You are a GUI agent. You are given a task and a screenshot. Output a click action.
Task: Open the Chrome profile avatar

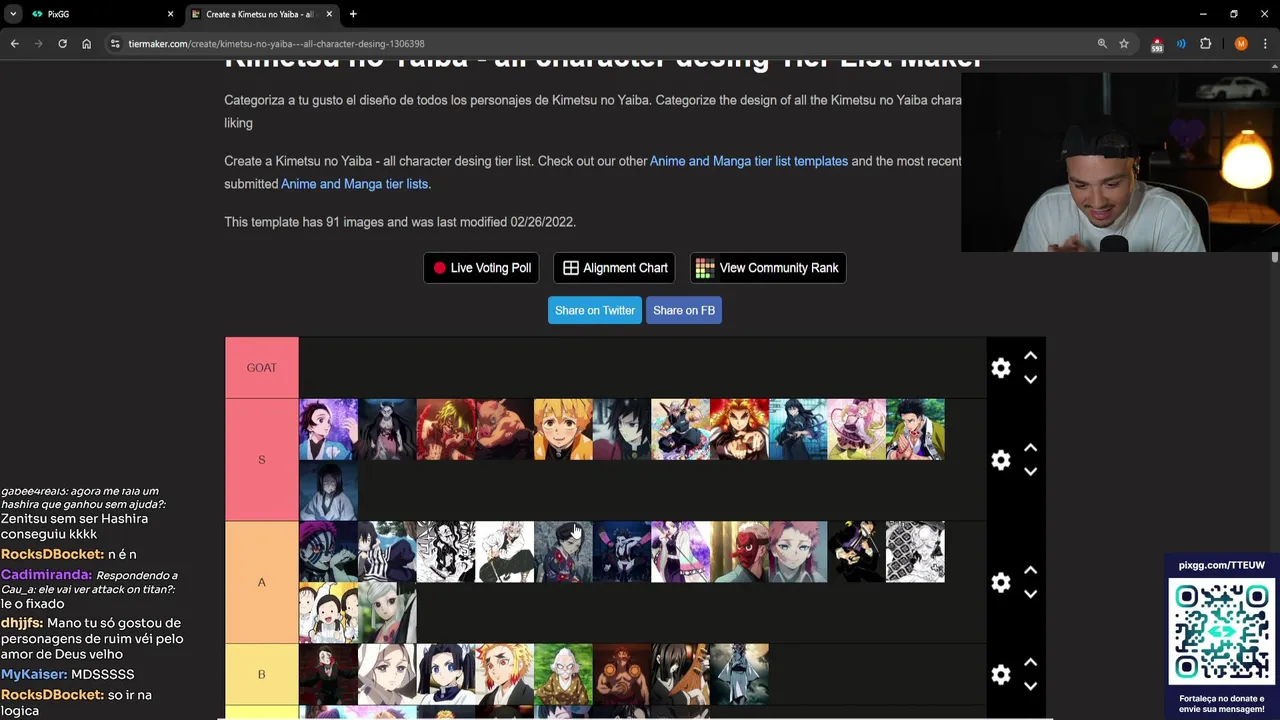pos(1241,44)
